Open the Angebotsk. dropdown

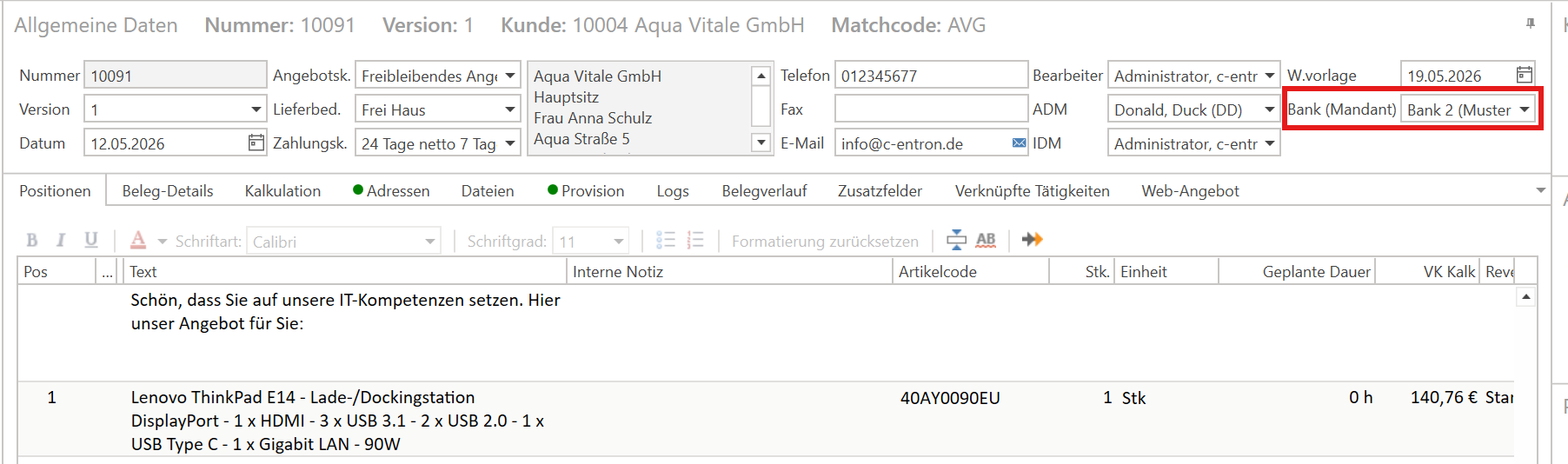pyautogui.click(x=510, y=76)
